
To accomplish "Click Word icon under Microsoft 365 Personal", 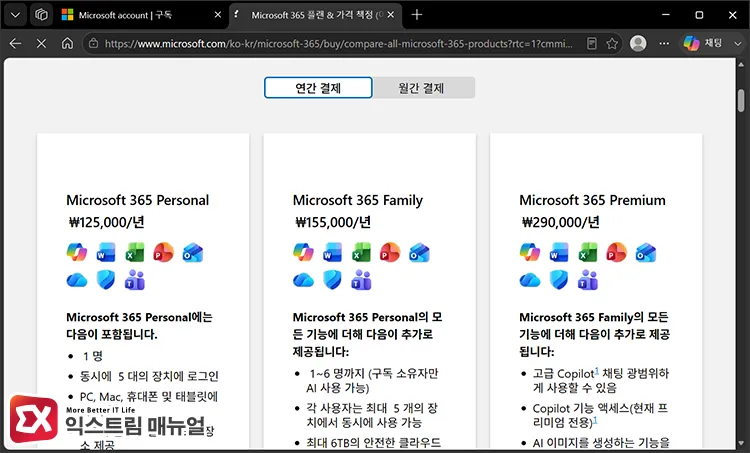I will point(106,252).
